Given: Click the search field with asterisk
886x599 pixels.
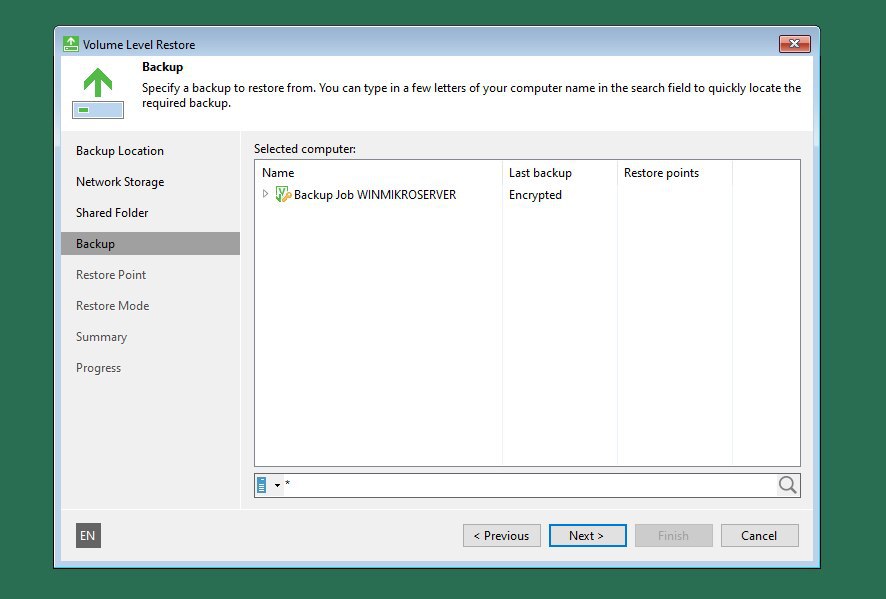Looking at the screenshot, I should coord(530,485).
